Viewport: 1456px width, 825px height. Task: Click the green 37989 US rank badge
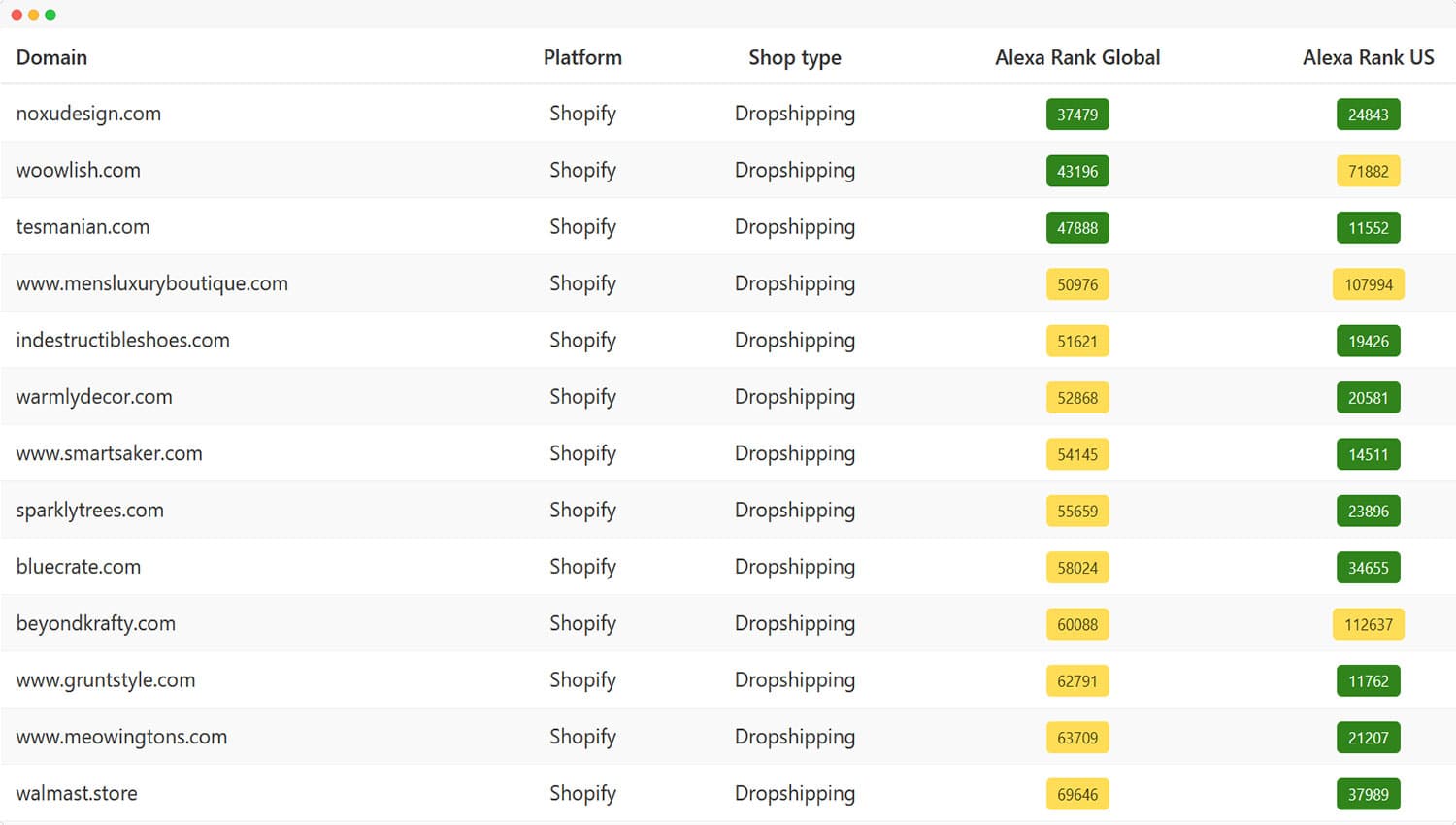click(1368, 794)
